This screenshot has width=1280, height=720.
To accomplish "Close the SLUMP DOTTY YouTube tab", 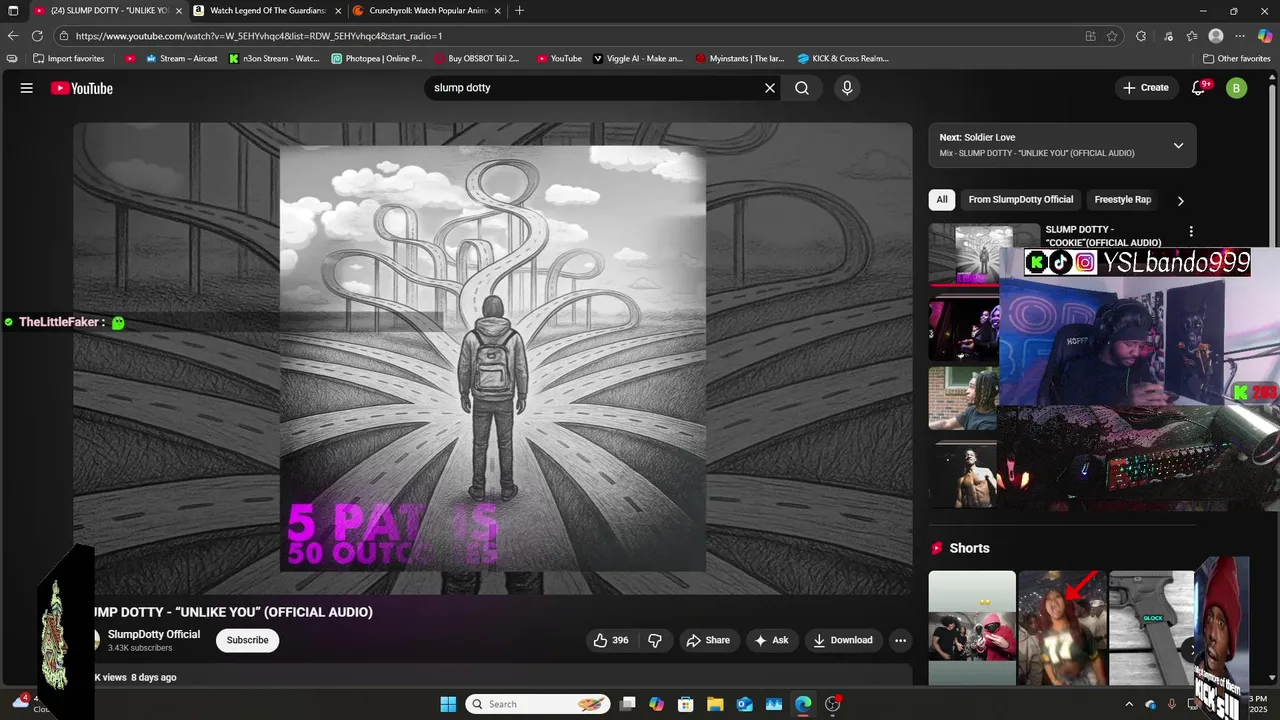I will (179, 11).
